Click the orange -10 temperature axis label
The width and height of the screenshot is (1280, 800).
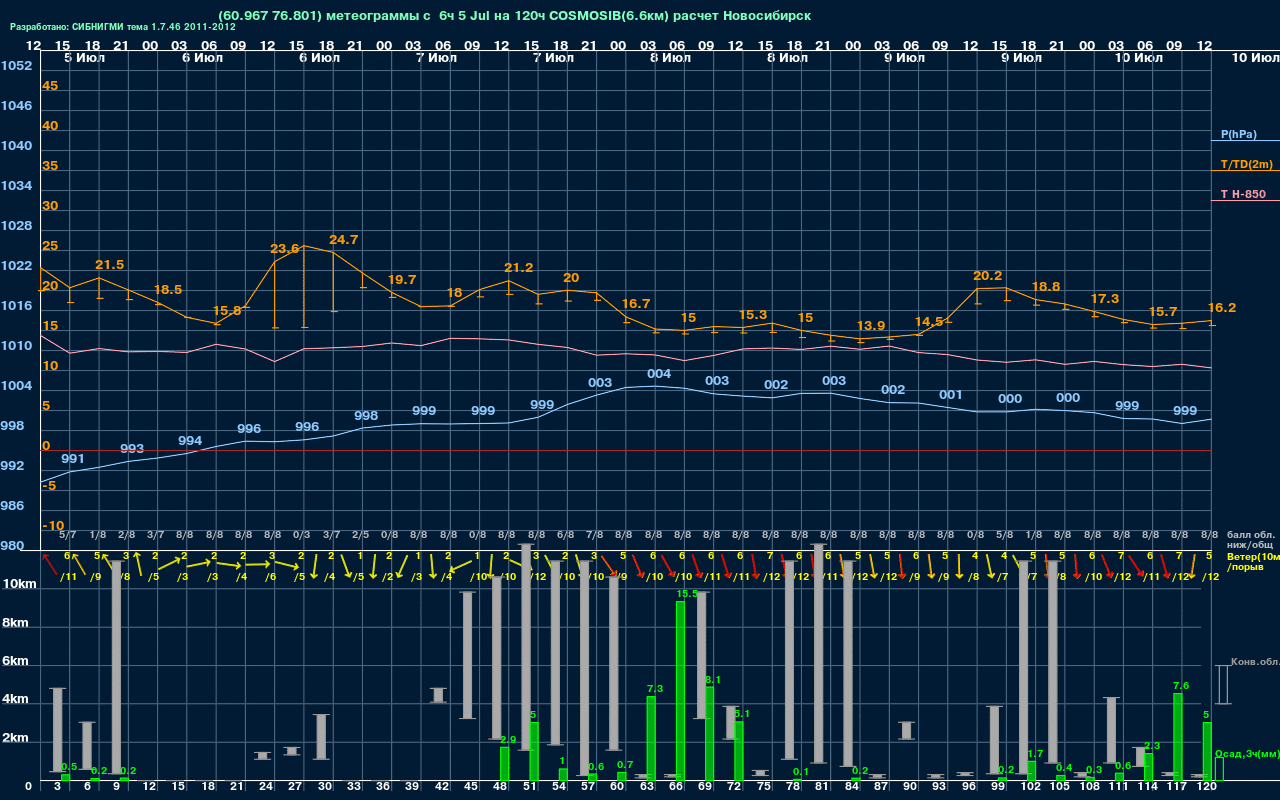point(54,526)
